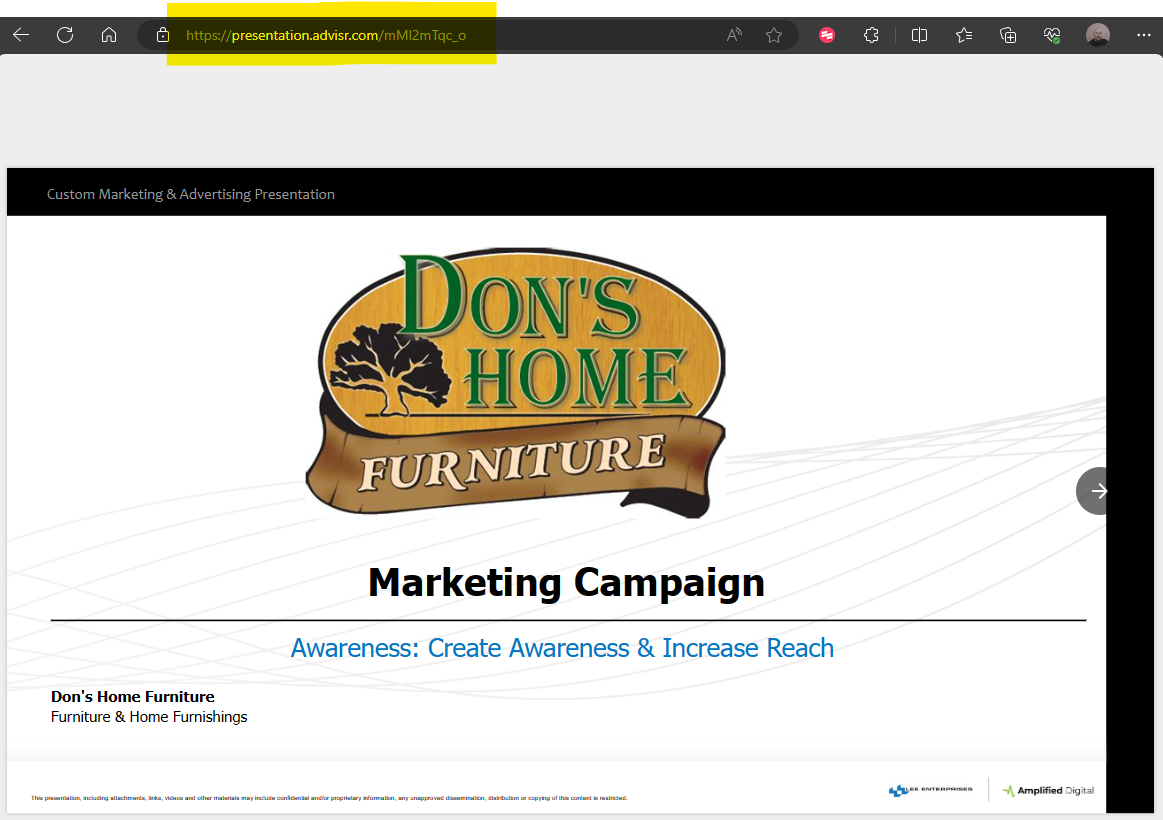The width and height of the screenshot is (1163, 820).
Task: Open Browser essentials heart icon
Action: coord(1052,35)
